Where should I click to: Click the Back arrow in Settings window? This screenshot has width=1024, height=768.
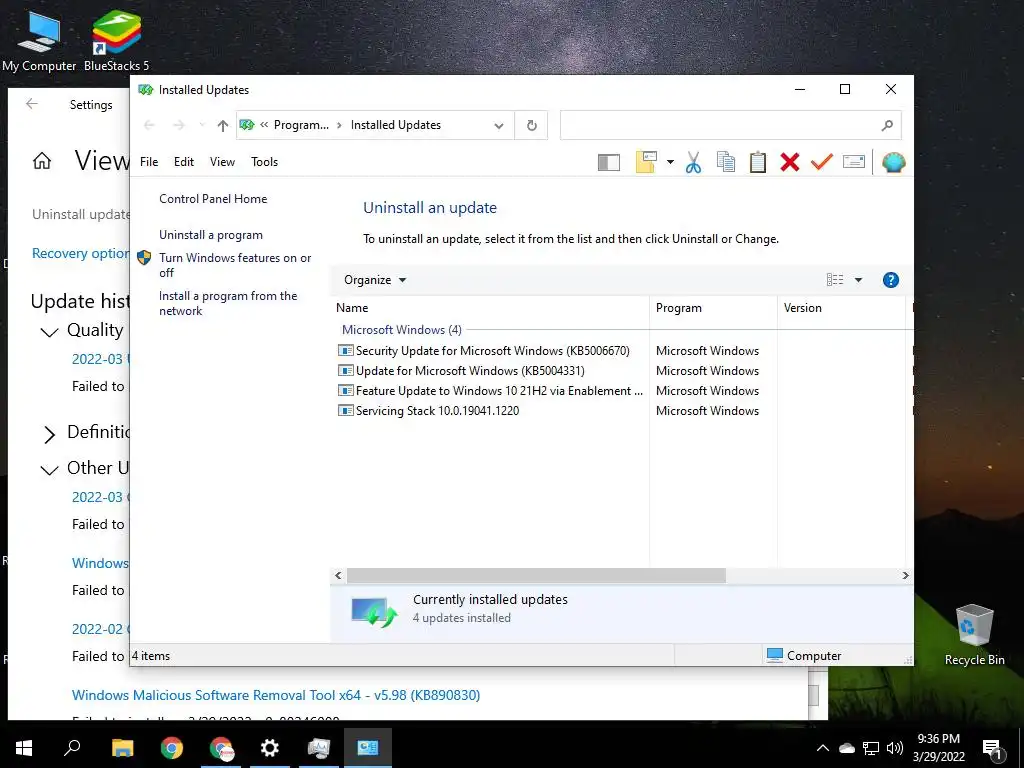(x=31, y=104)
